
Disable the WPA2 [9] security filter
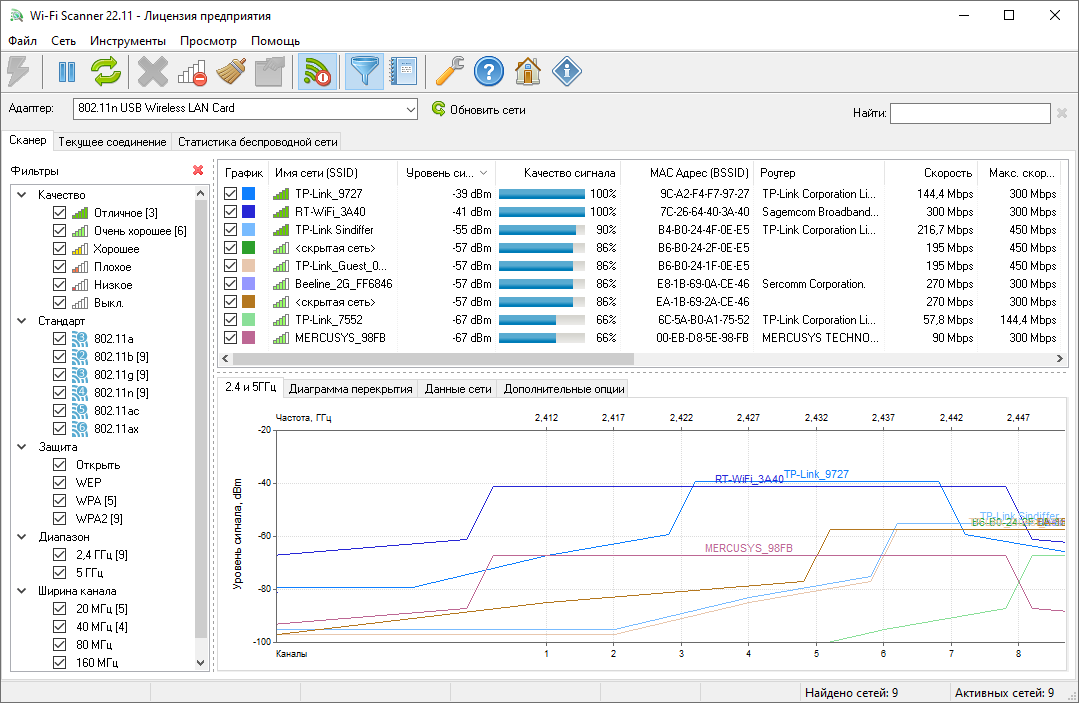coord(59,519)
